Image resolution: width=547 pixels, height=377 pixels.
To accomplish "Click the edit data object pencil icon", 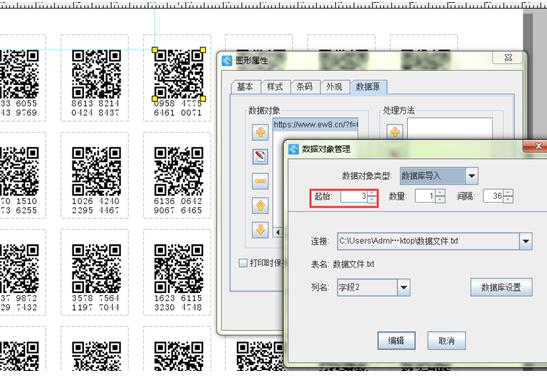I will (x=260, y=157).
